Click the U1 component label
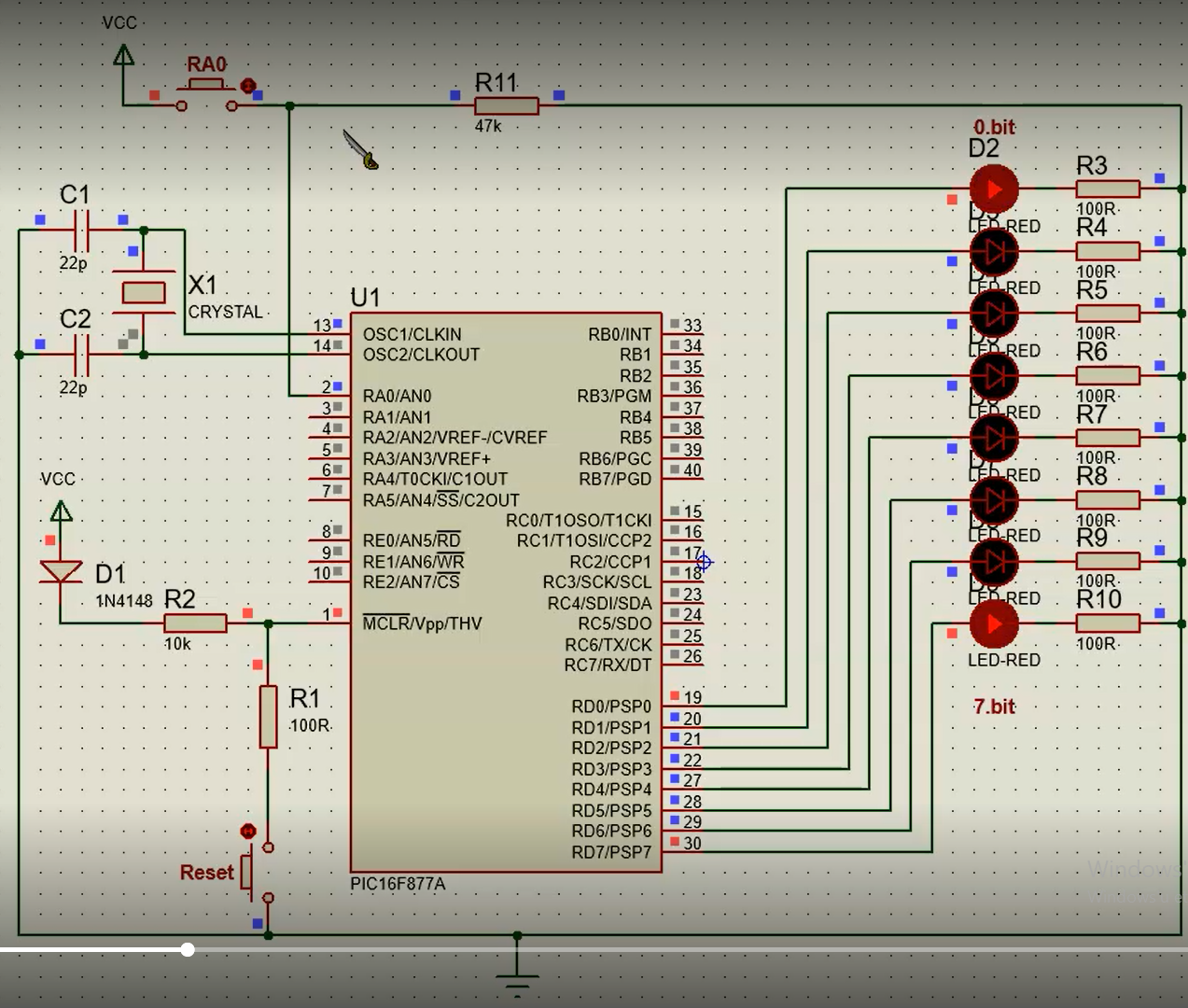The height and width of the screenshot is (1008, 1188). (365, 298)
